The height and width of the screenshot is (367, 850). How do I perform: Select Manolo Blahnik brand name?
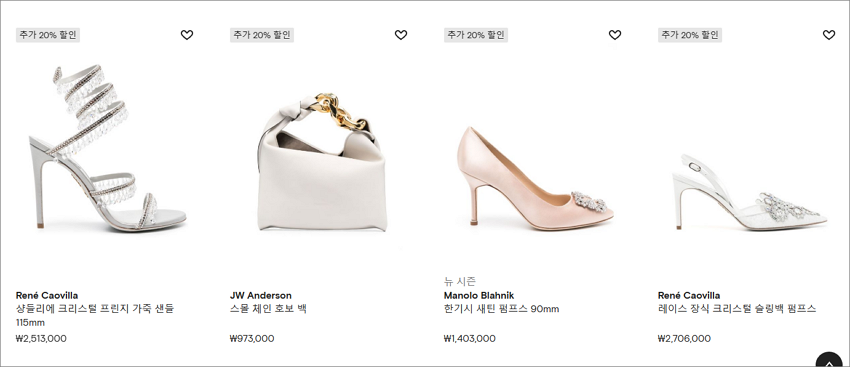(479, 295)
